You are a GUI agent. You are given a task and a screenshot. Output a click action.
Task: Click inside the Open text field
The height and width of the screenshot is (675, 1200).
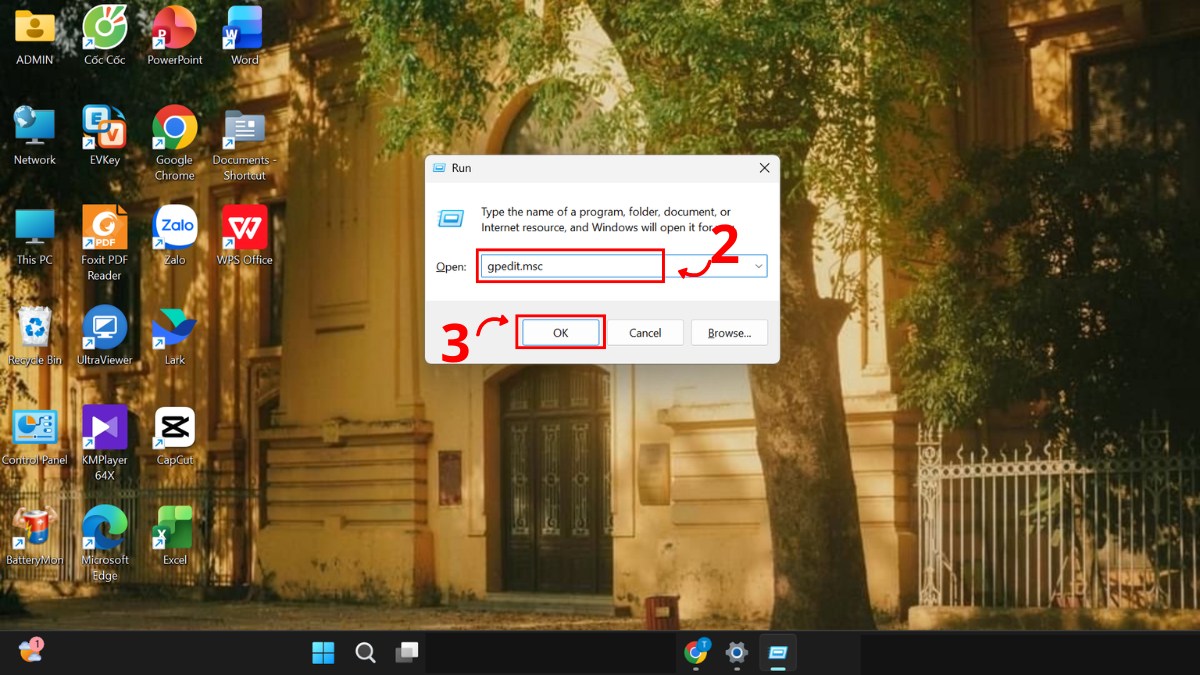pos(570,265)
